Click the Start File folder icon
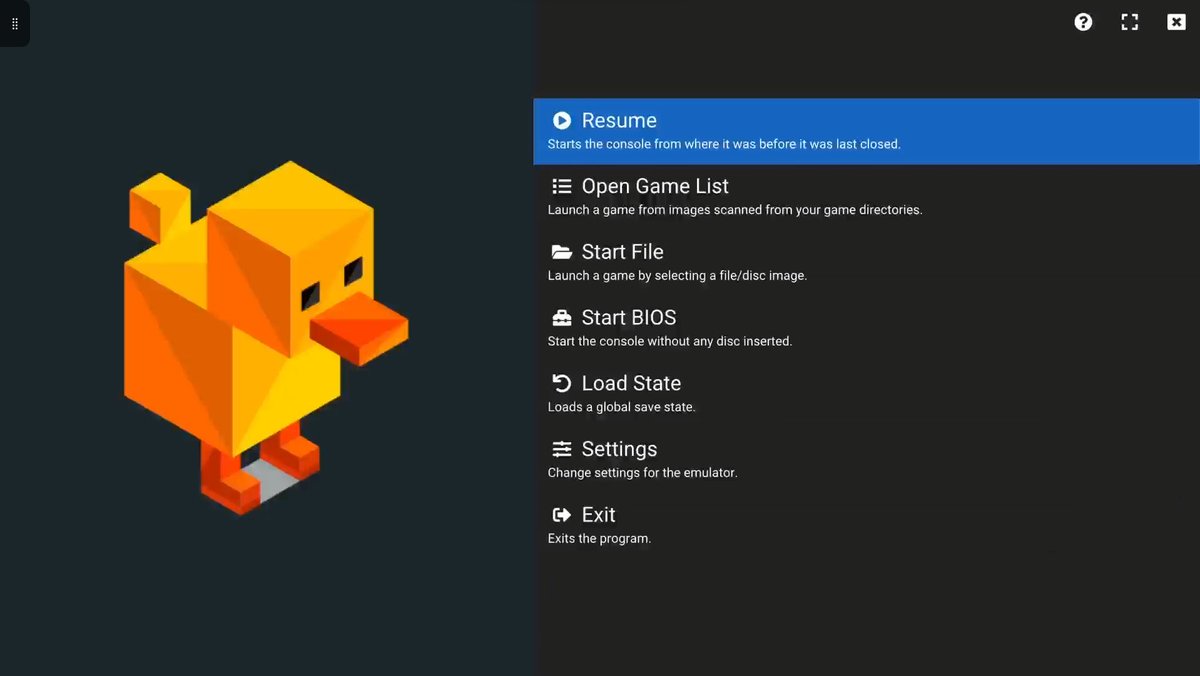 [562, 252]
